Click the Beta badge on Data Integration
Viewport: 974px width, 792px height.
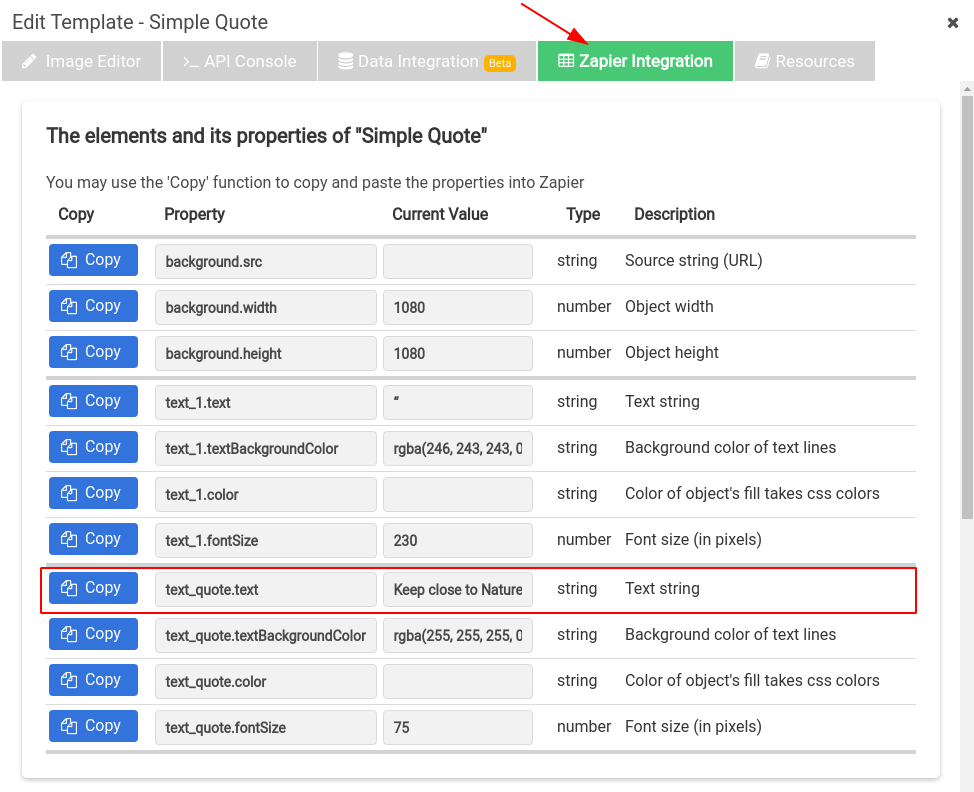[x=499, y=63]
